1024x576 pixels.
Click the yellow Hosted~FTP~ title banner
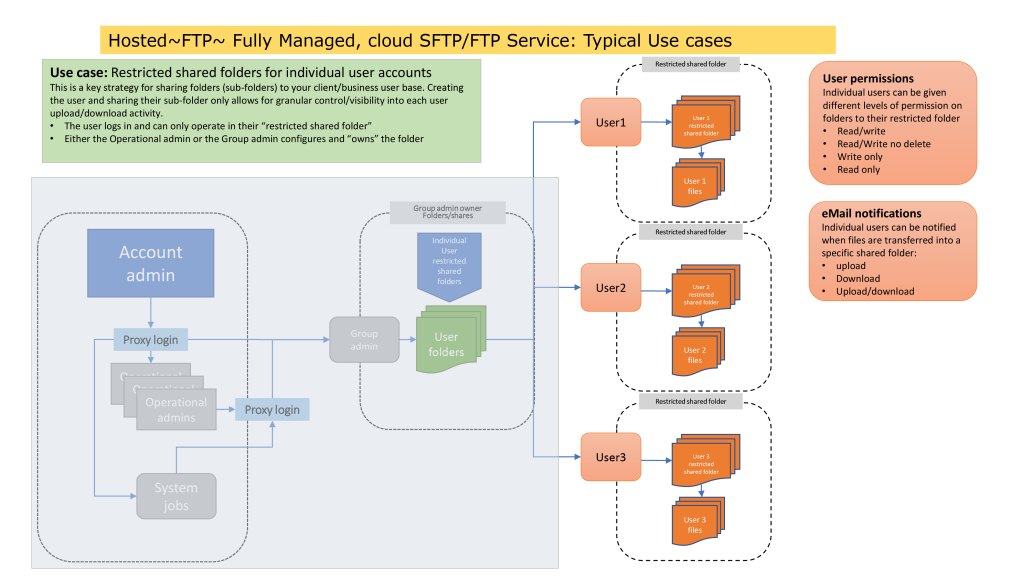tap(468, 40)
